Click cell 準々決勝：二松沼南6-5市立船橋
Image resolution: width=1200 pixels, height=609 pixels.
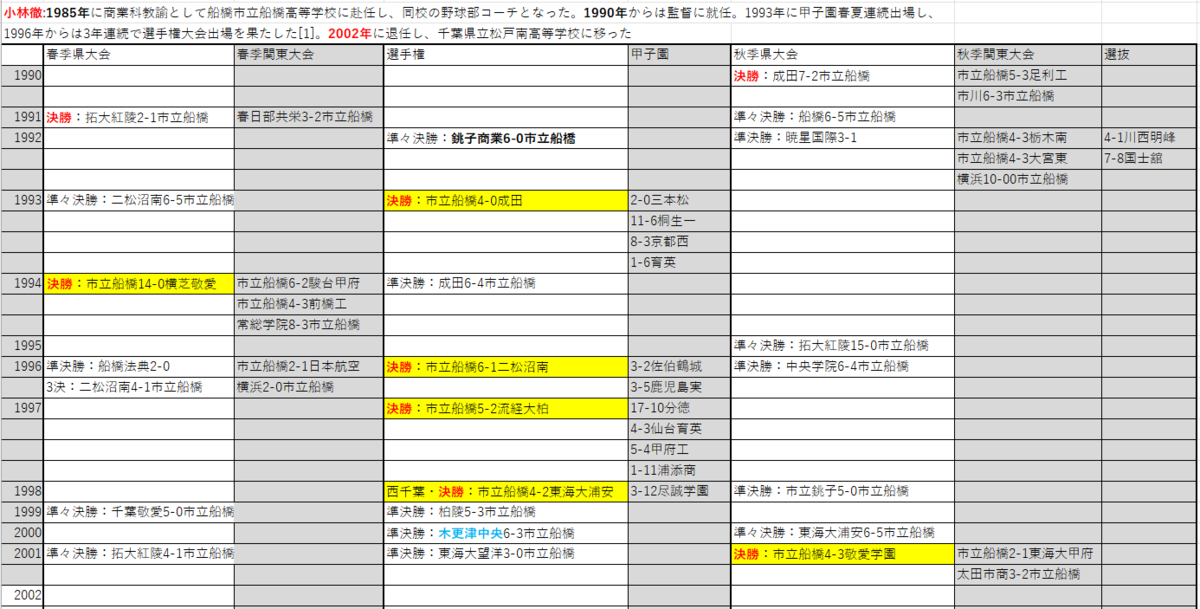pos(139,201)
